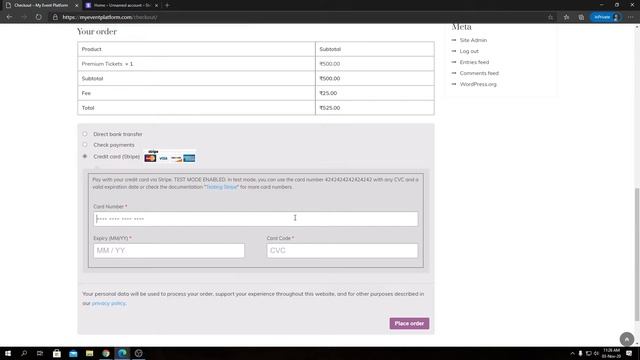Open the favorites list icon
640x360 pixels.
pyautogui.click(x=566, y=17)
